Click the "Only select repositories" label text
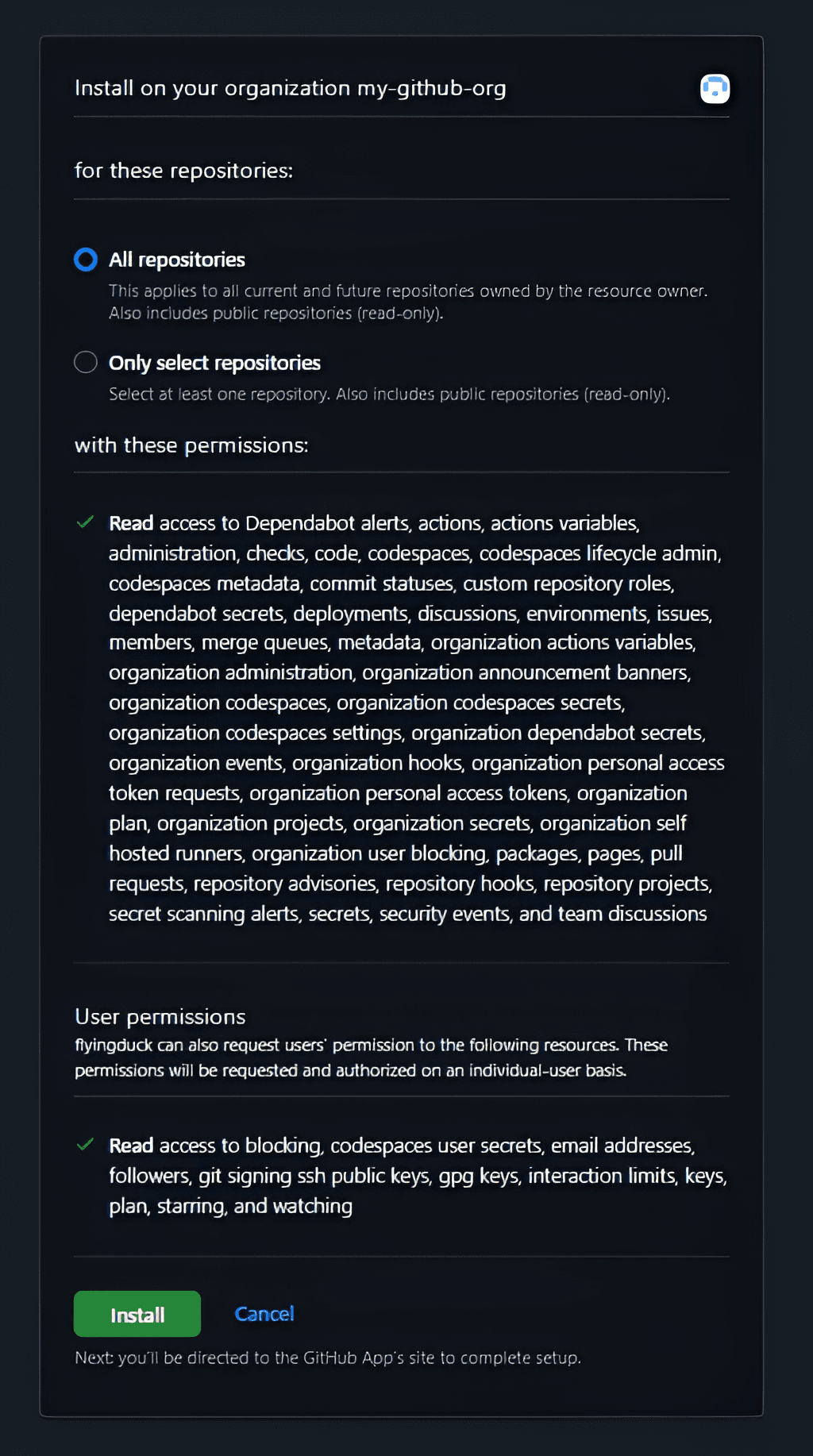813x1456 pixels. 214,363
